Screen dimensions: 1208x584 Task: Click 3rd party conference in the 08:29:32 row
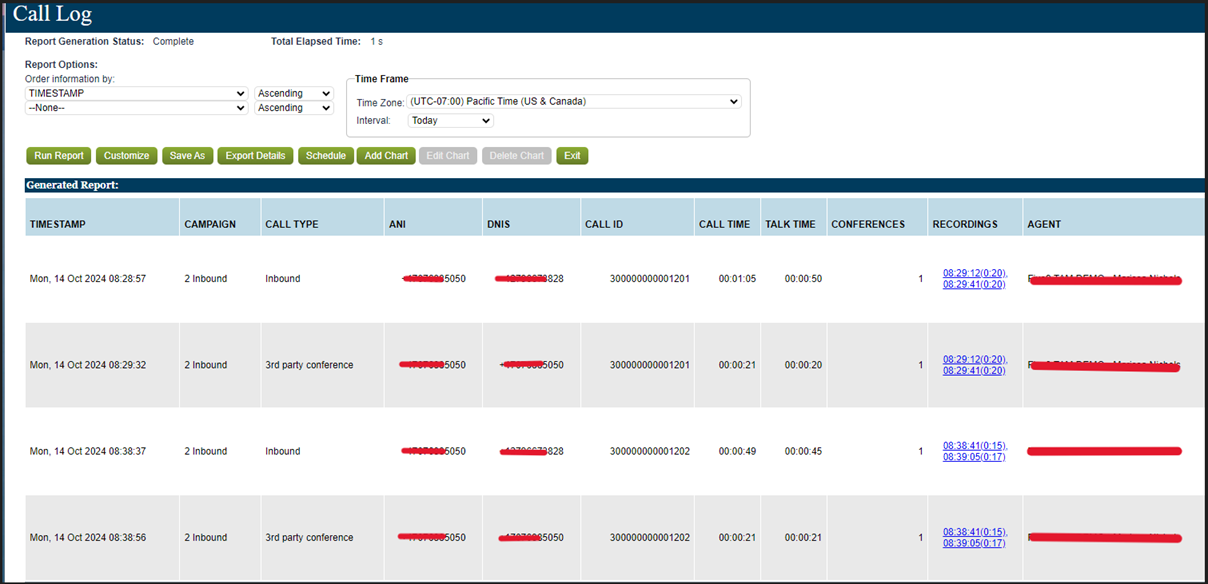coord(309,365)
